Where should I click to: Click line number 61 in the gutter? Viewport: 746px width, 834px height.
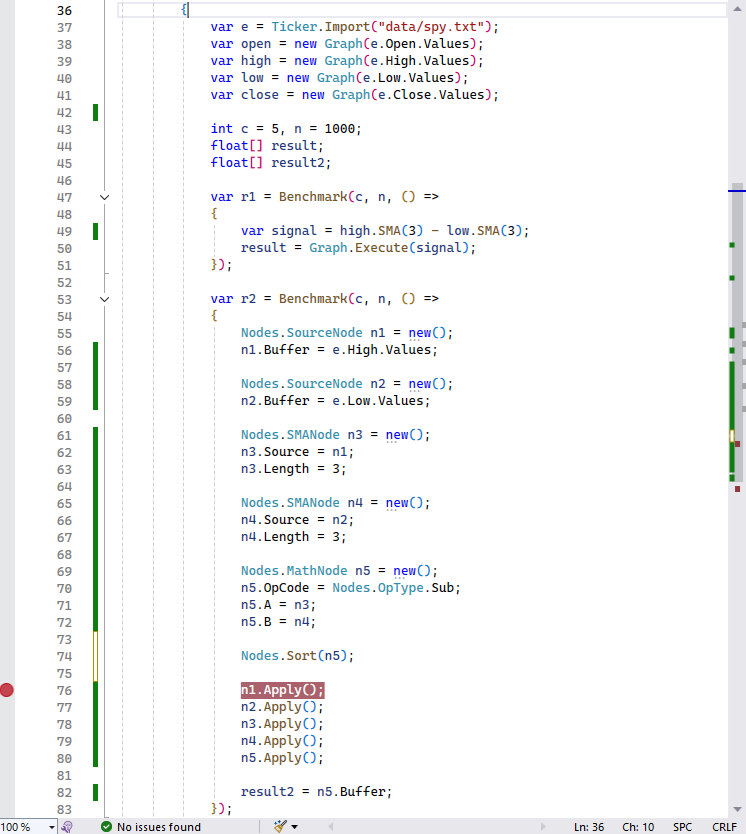click(64, 436)
